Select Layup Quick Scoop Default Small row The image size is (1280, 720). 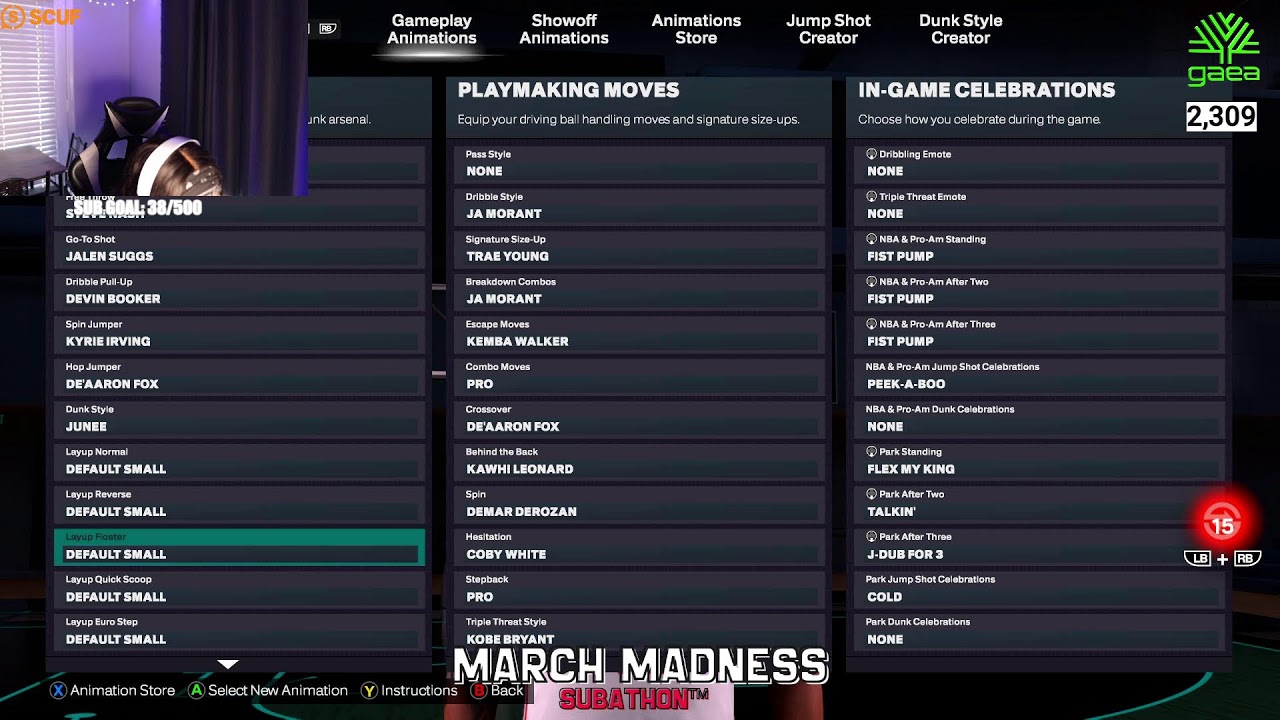pyautogui.click(x=239, y=589)
